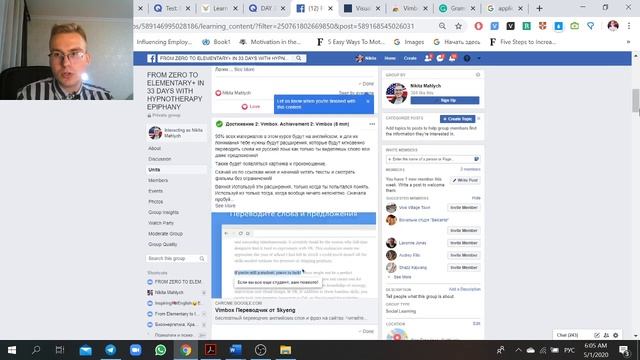Expand the hidden bookmarks chevron
Viewport: 640px width, 360px height.
628,42
